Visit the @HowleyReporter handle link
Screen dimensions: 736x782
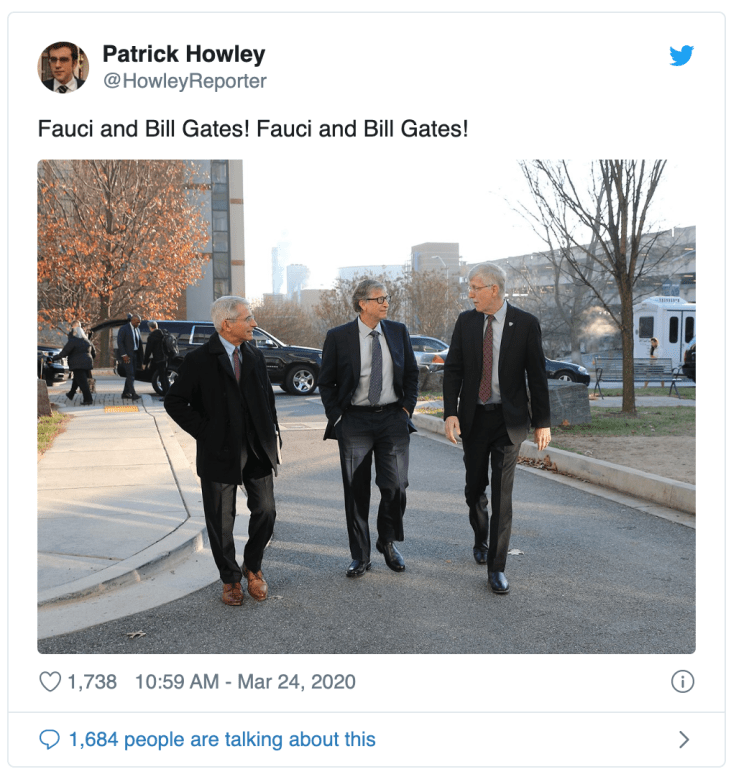click(184, 81)
